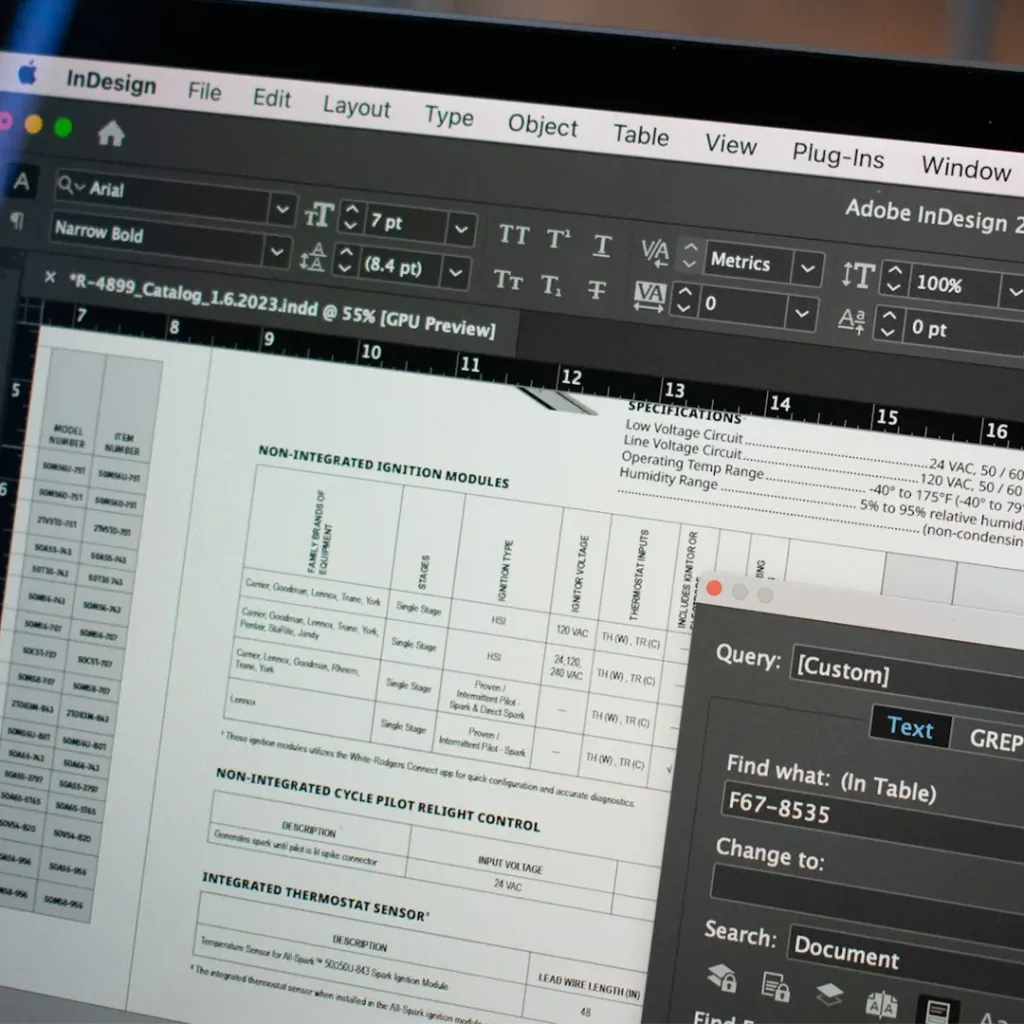The height and width of the screenshot is (1024, 1024).
Task: Toggle the highlighted Include Footnotes icon
Action: pyautogui.click(x=938, y=1011)
